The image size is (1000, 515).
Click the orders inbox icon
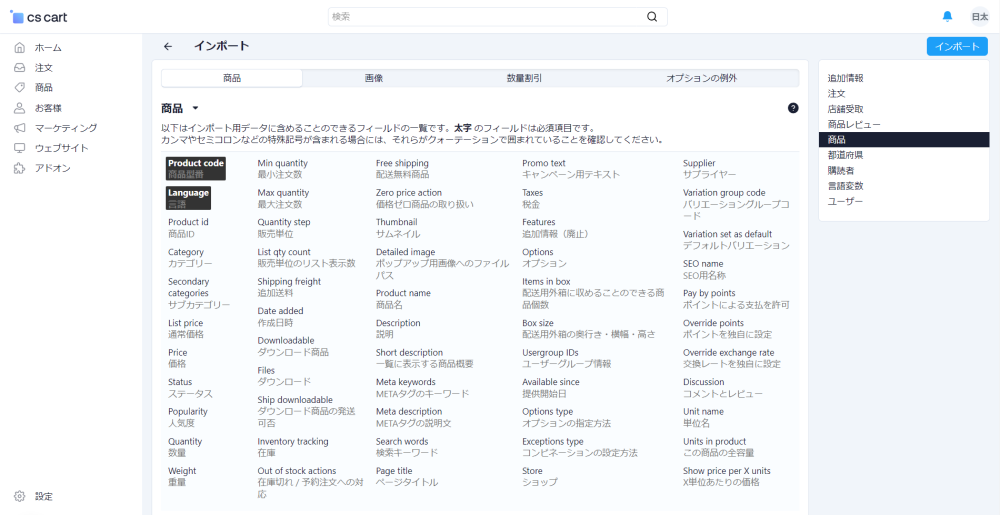pos(20,68)
